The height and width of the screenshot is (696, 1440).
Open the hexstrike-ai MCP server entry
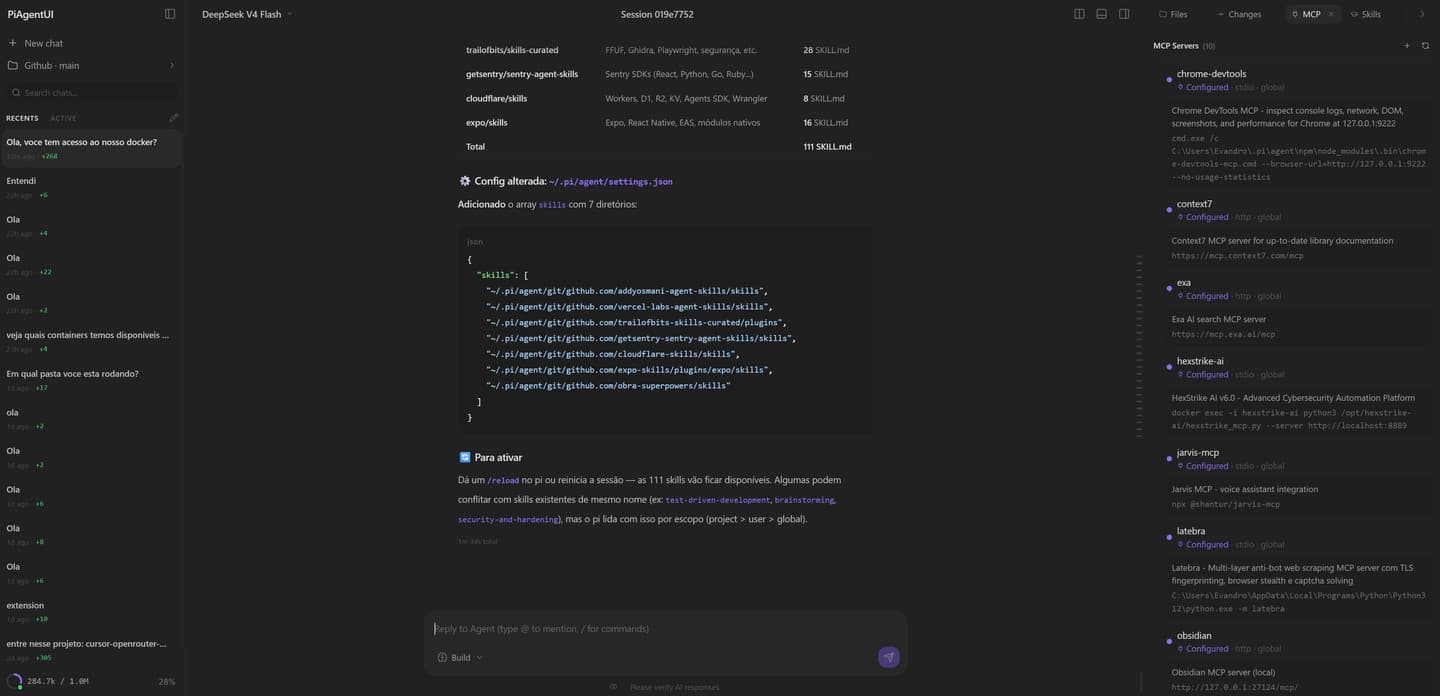[x=1200, y=361]
